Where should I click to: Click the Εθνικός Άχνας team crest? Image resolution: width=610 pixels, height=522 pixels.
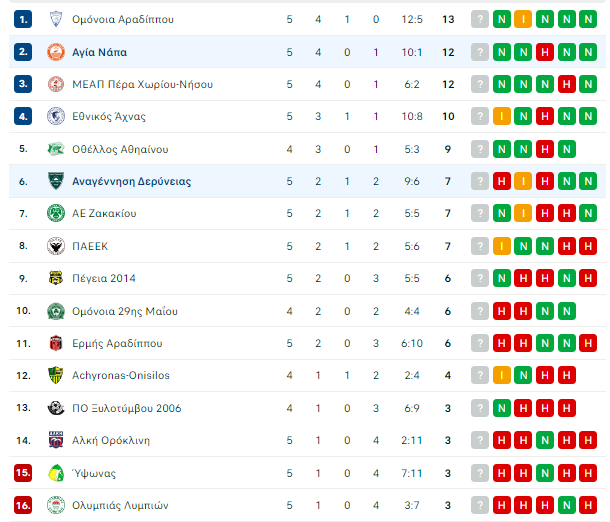55,117
